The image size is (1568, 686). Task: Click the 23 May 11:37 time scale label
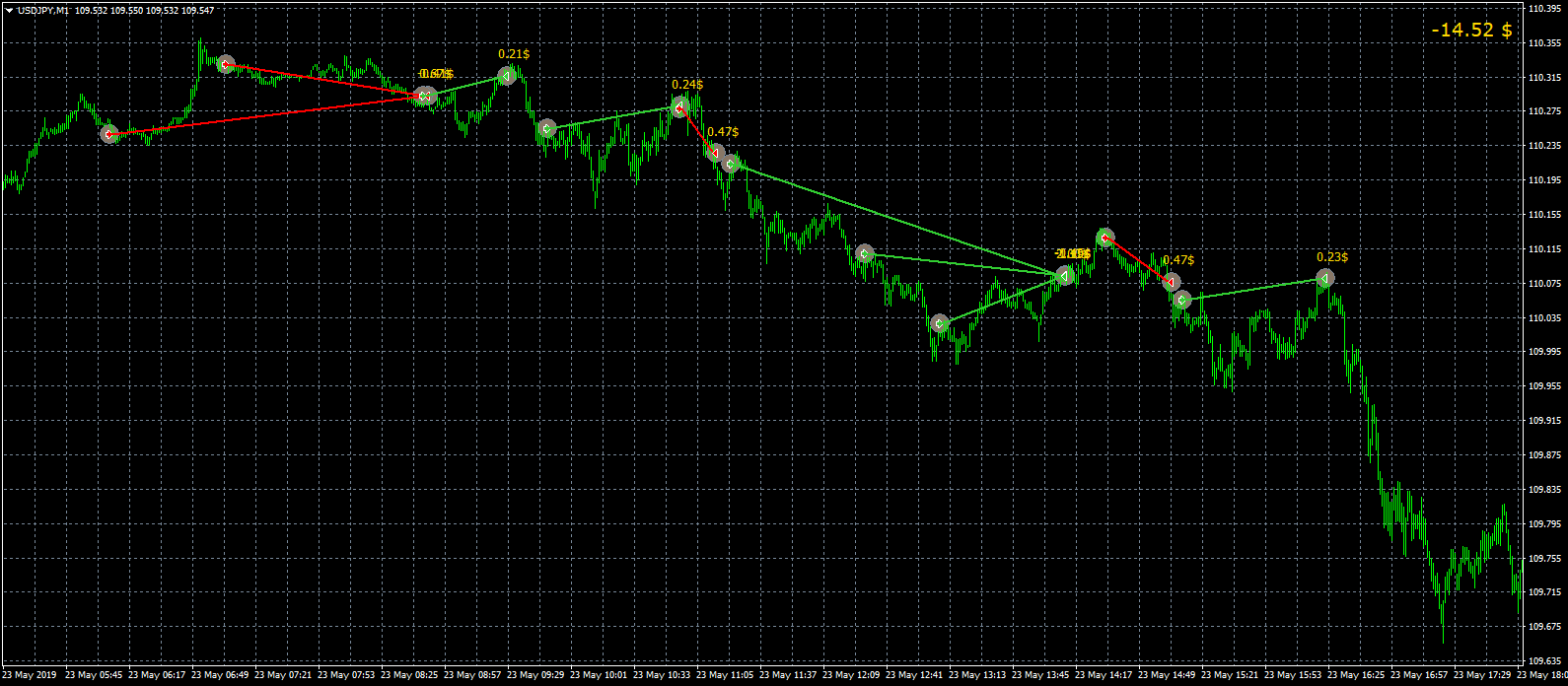(787, 676)
